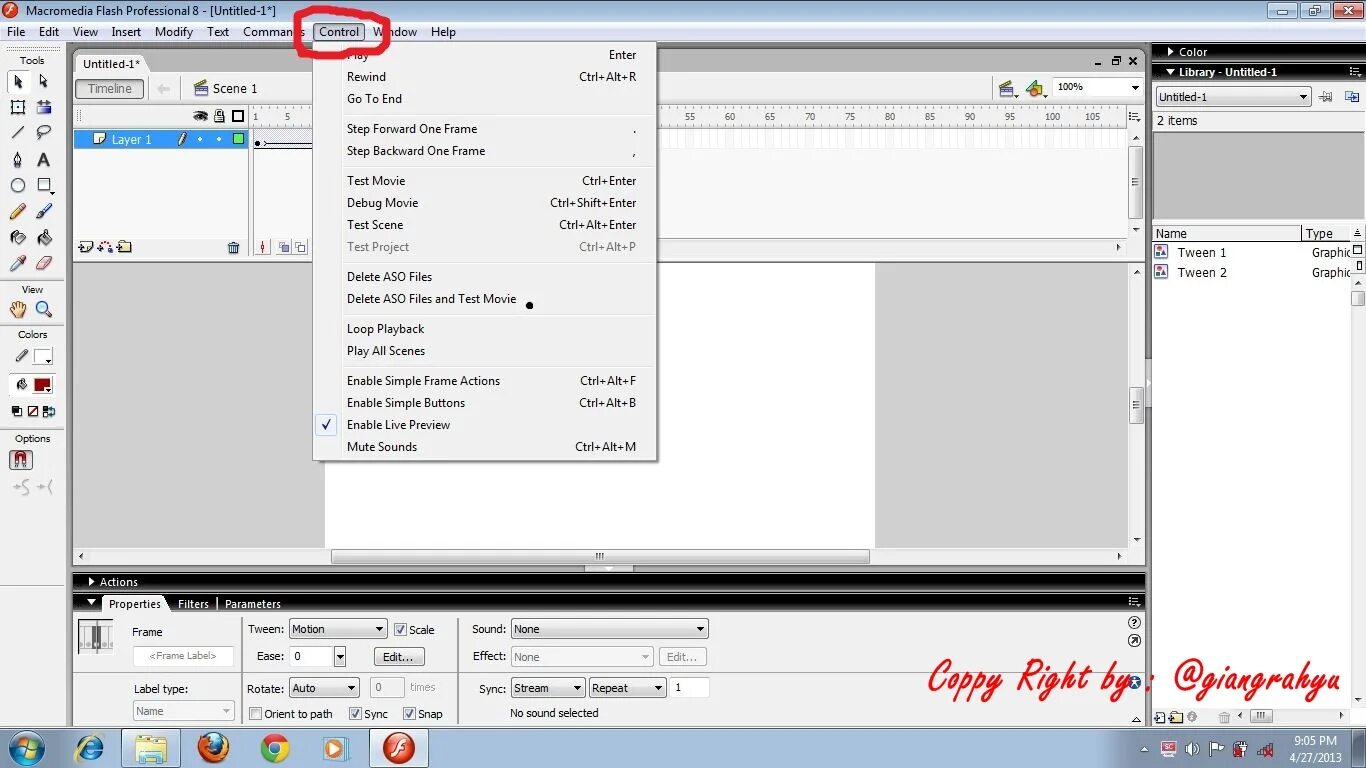Toggle the Snap to Objects magnet

pyautogui.click(x=20, y=460)
